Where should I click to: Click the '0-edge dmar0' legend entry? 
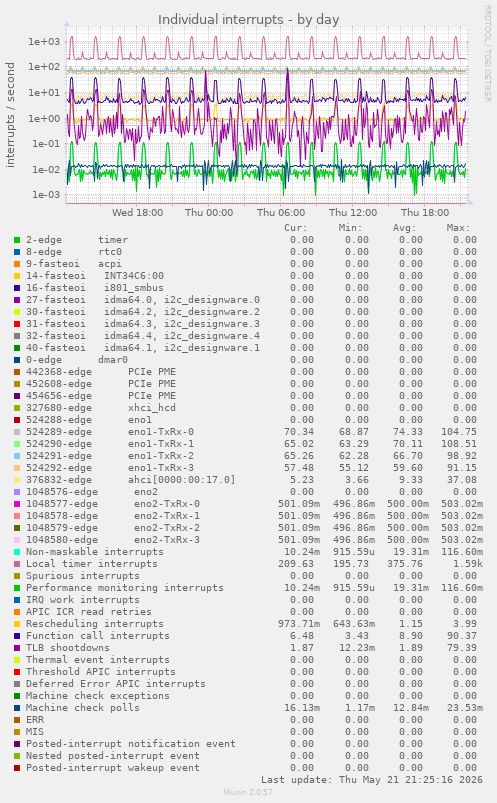(77, 360)
